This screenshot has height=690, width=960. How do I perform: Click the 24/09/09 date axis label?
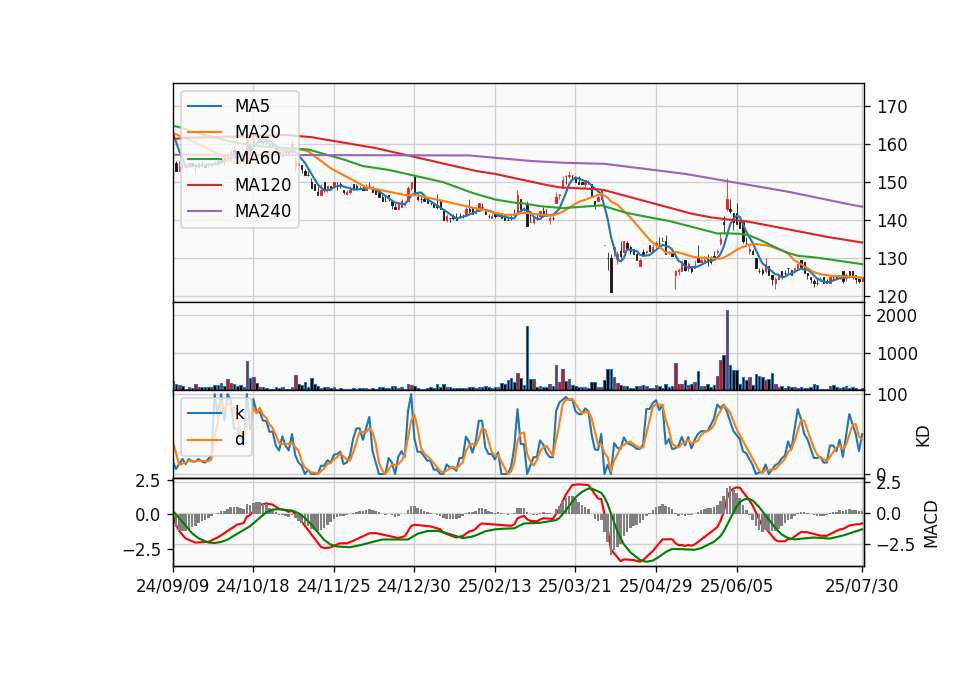tap(173, 586)
